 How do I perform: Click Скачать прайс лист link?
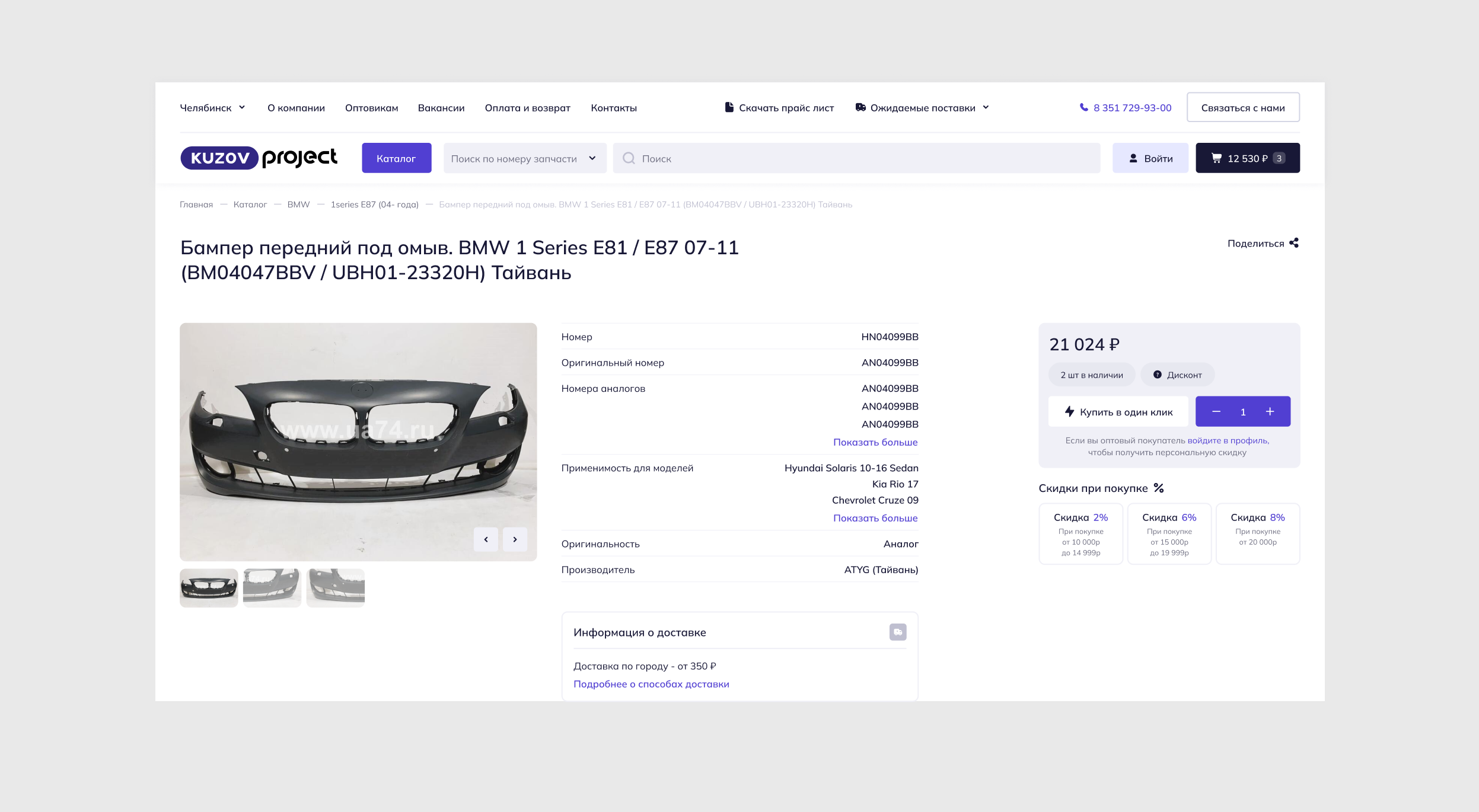(x=786, y=108)
